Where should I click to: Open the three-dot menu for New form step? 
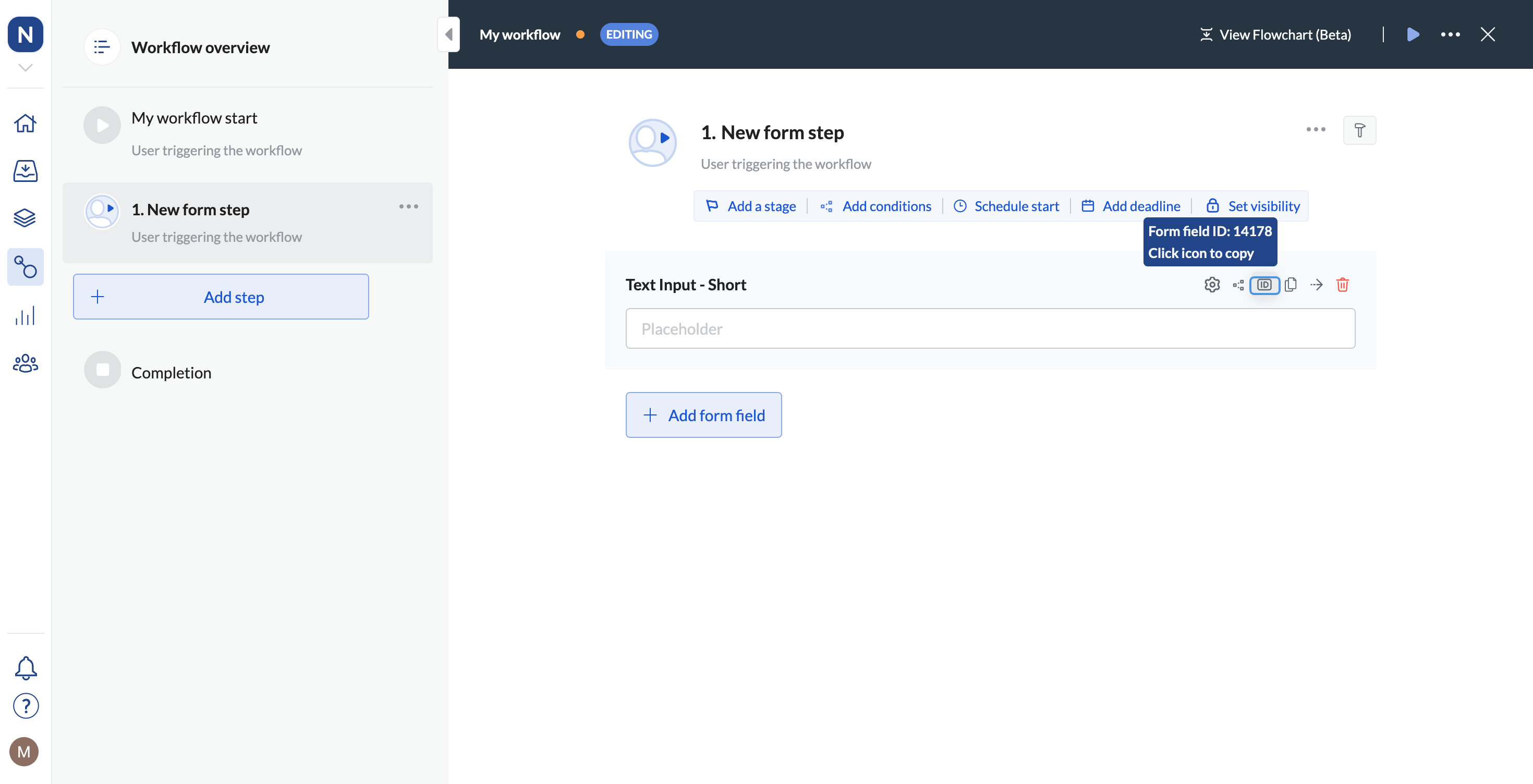pyautogui.click(x=409, y=206)
